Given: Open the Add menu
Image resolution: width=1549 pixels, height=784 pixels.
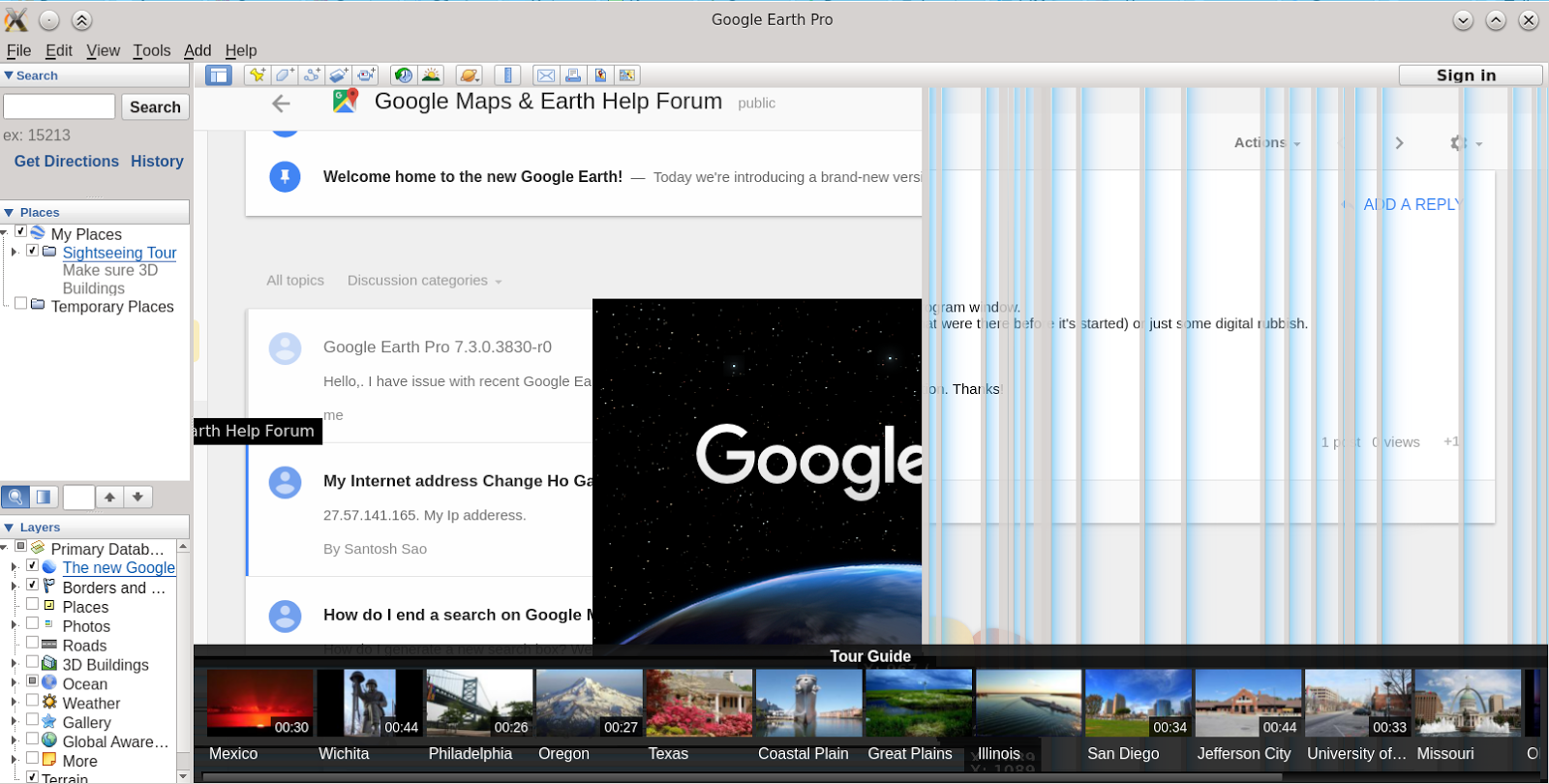Looking at the screenshot, I should click(x=197, y=50).
